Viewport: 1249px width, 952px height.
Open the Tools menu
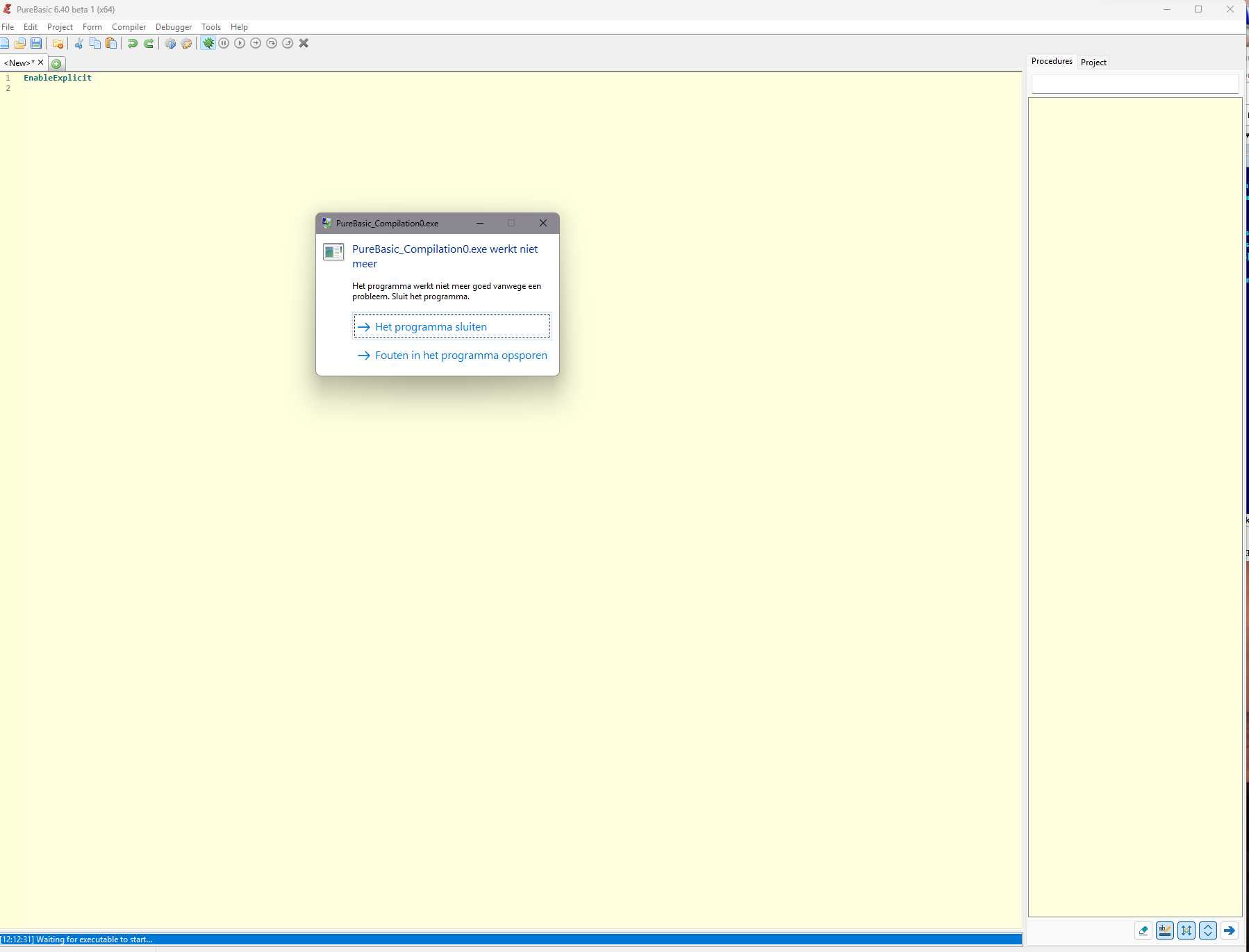(211, 27)
